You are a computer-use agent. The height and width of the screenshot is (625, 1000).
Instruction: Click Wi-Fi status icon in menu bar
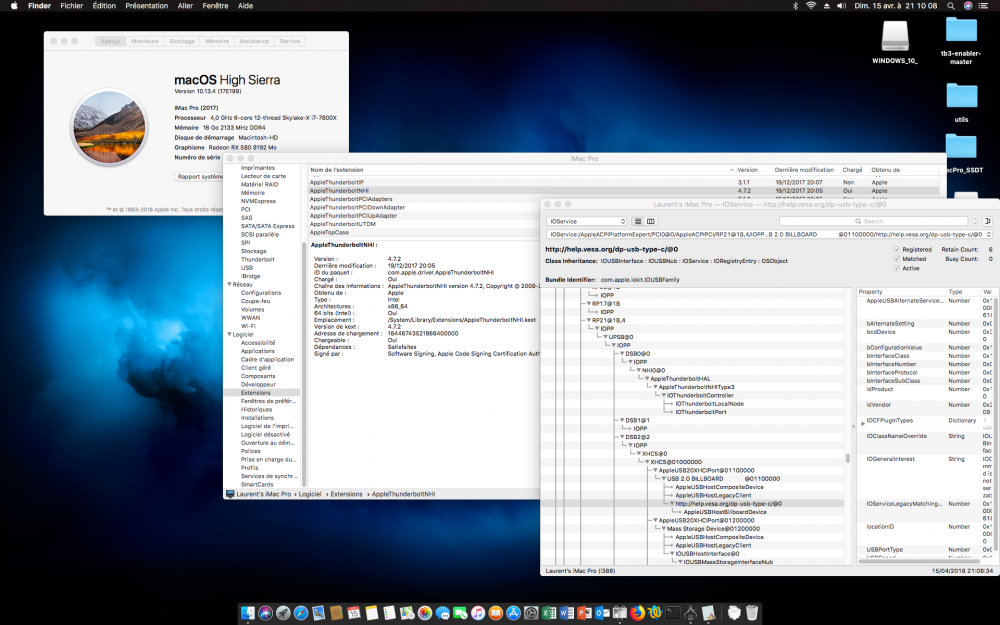[811, 6]
